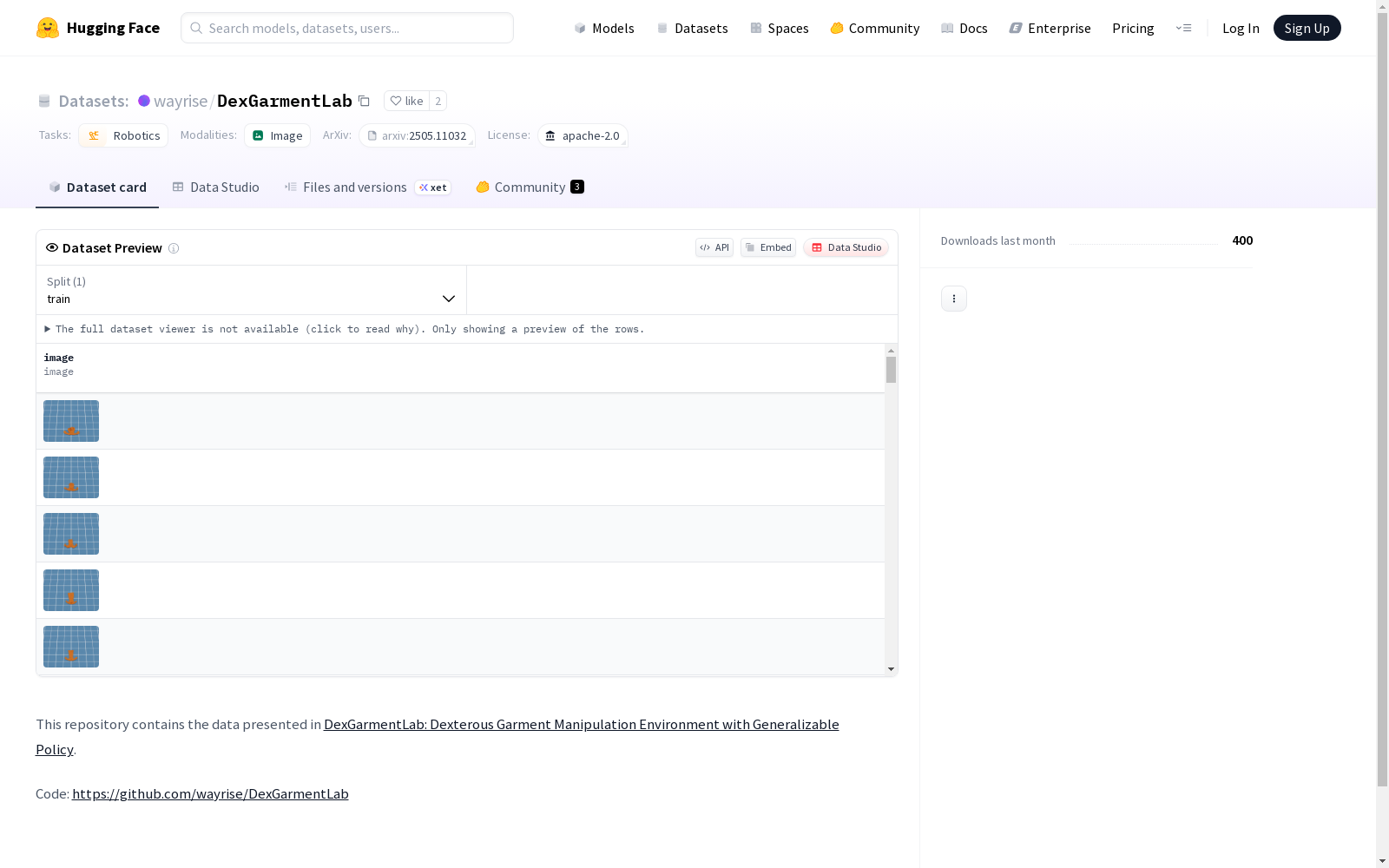Go to Spaces in the top navigation
Screen dimensions: 1389x868
coord(780,28)
